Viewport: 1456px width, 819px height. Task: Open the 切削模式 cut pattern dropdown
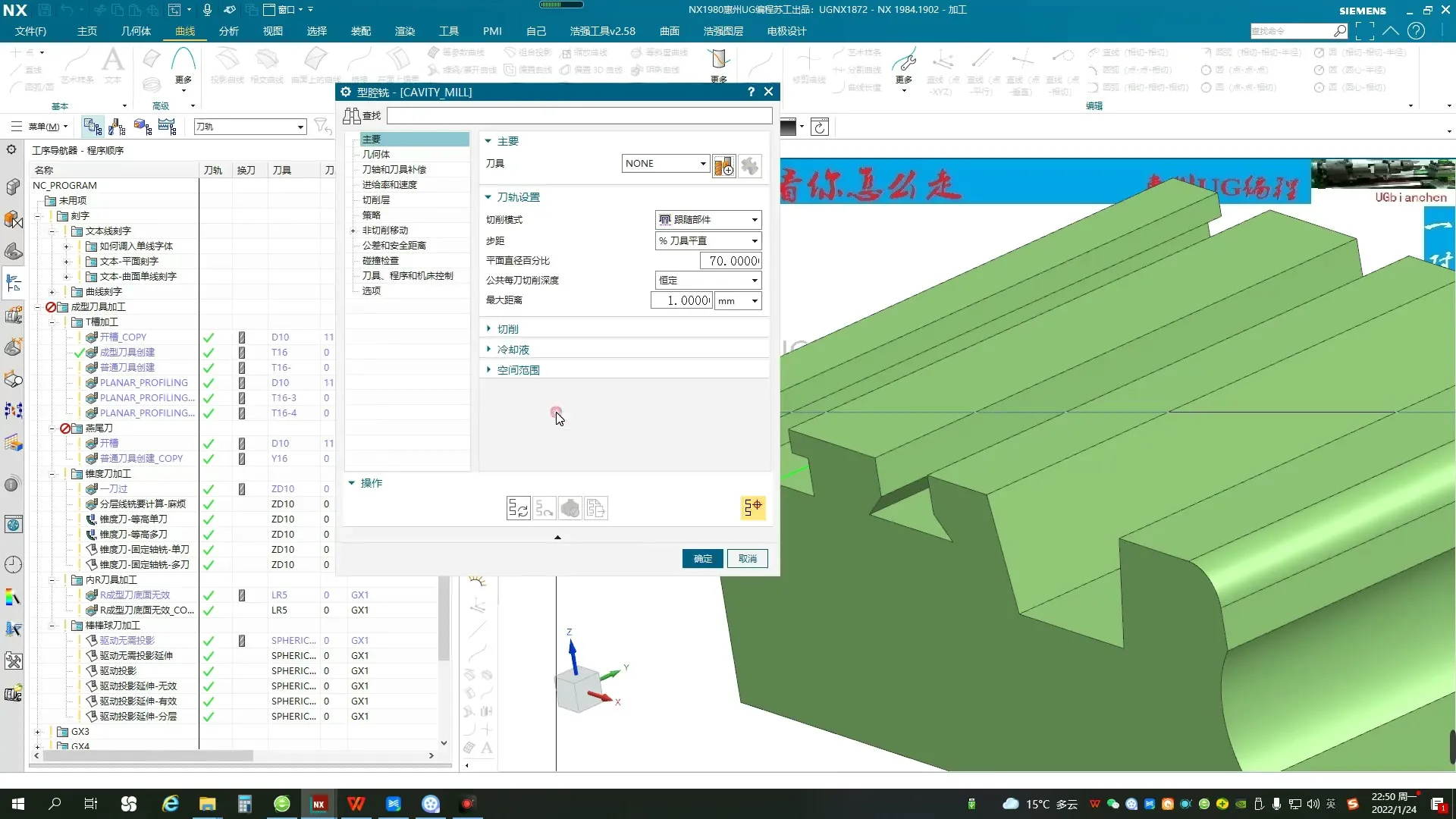pos(708,220)
